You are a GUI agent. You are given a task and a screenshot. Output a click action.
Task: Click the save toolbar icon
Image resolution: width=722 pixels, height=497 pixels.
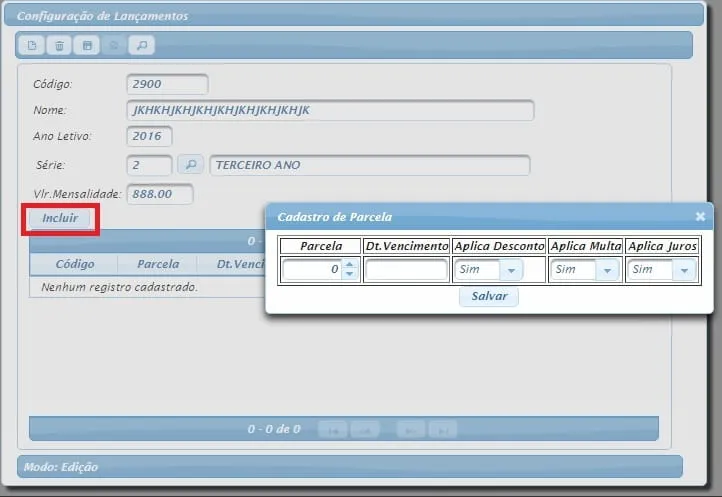tap(87, 45)
